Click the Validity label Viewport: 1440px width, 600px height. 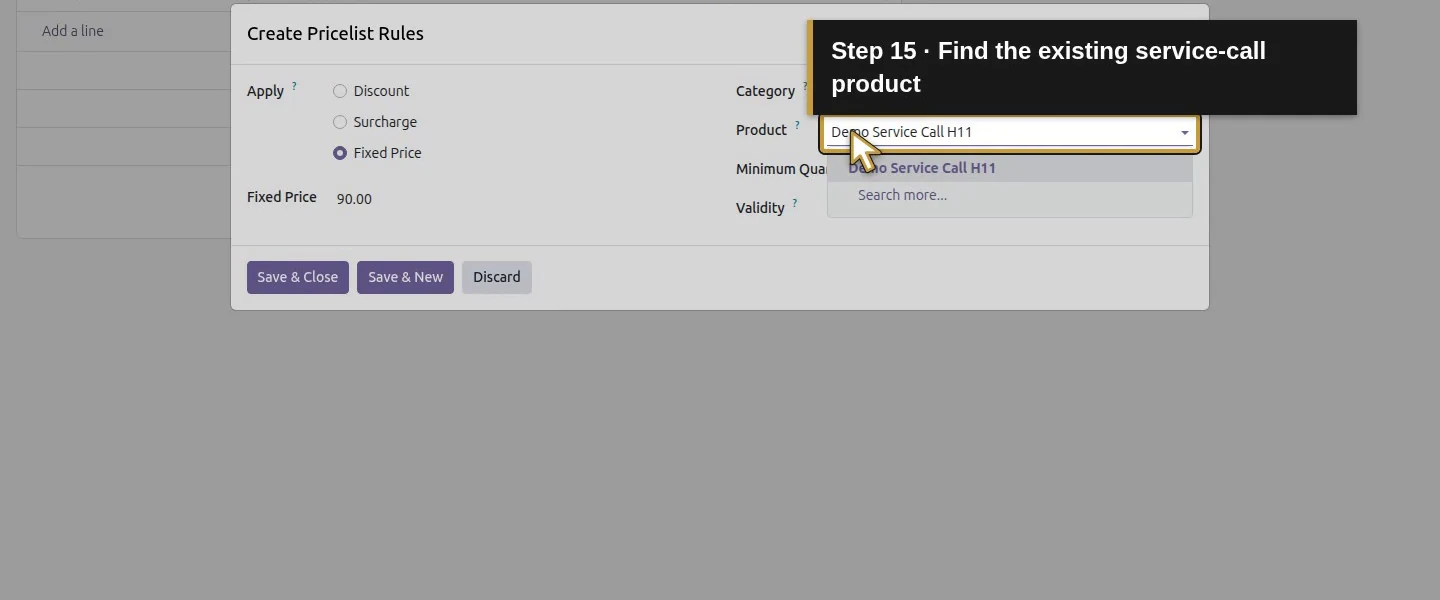(x=760, y=208)
